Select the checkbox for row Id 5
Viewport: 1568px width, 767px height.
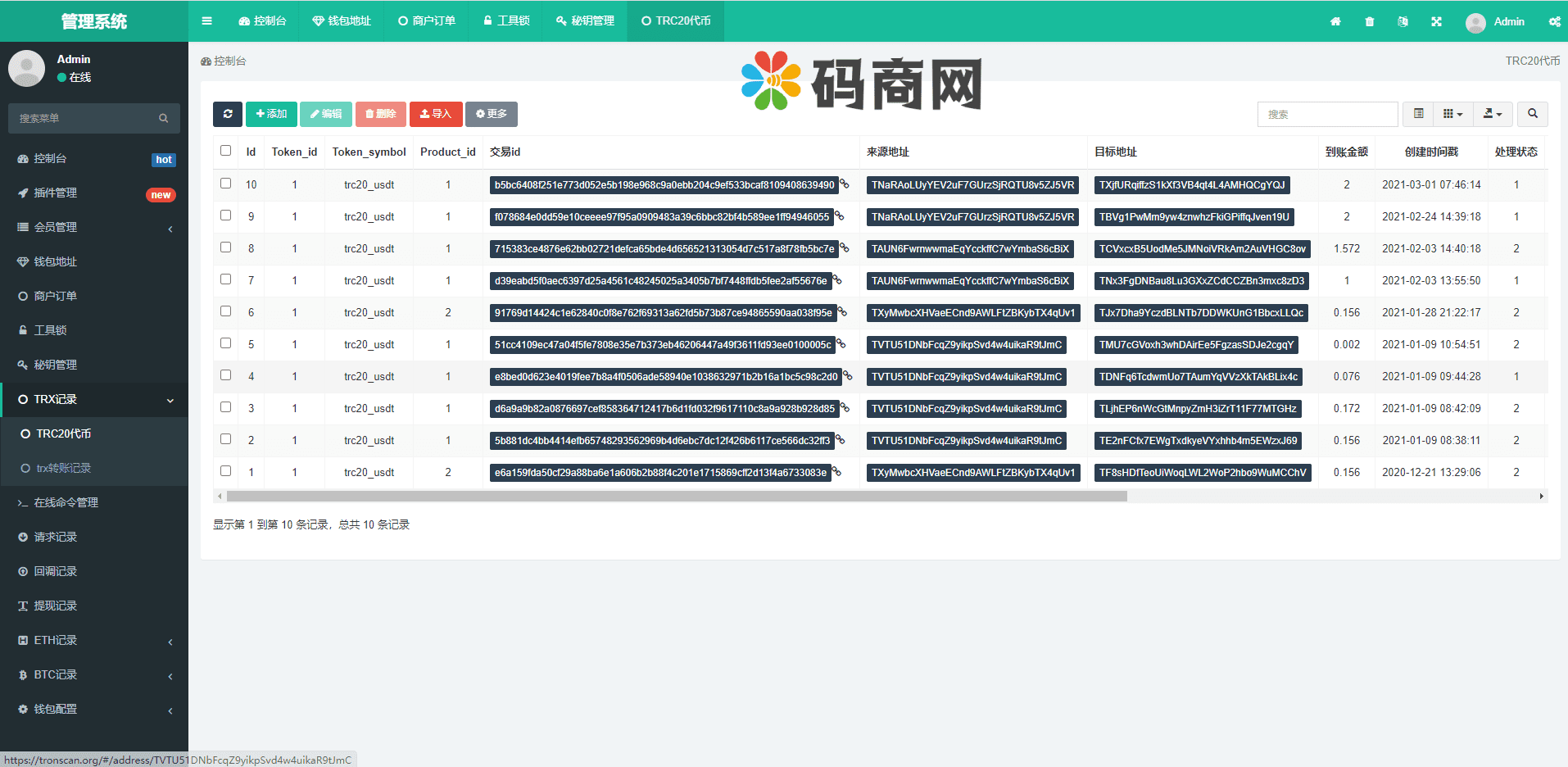225,343
